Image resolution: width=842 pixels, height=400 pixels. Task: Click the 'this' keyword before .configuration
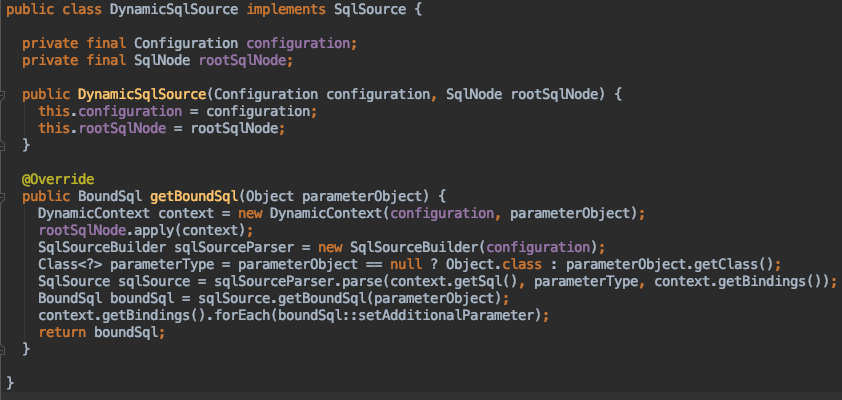(54, 111)
